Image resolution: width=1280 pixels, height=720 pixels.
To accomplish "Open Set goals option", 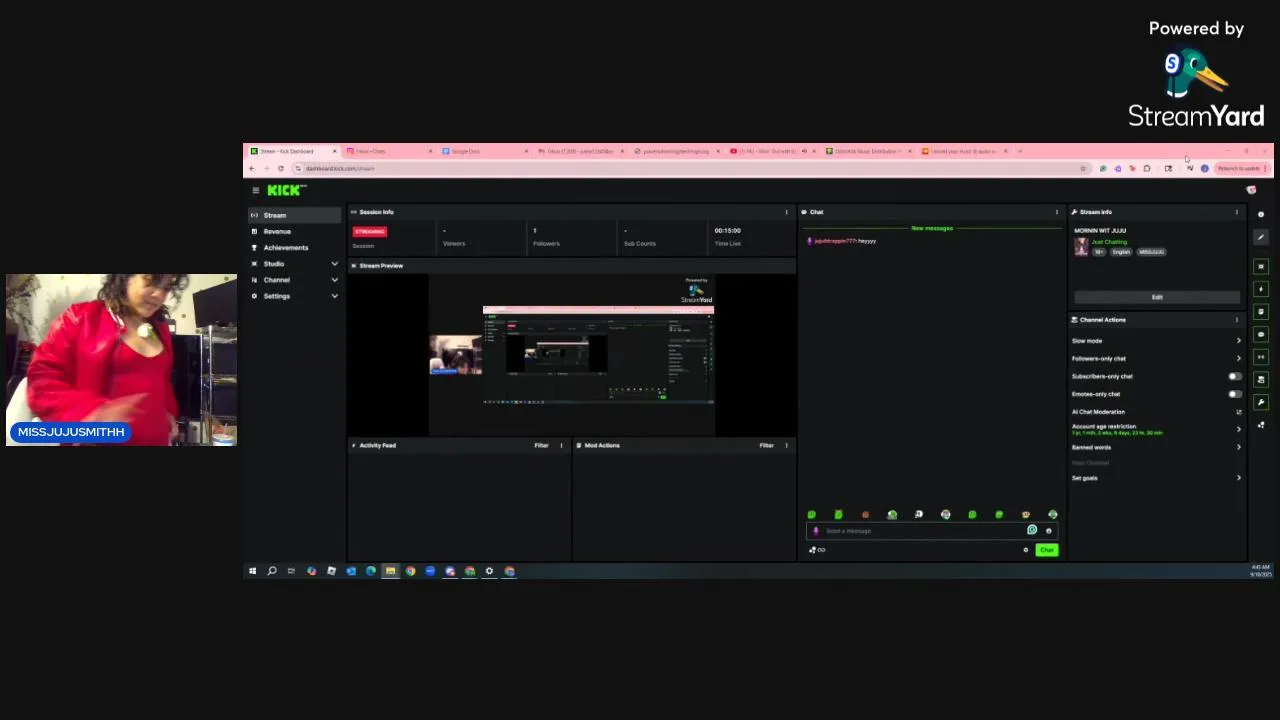I will point(1156,478).
